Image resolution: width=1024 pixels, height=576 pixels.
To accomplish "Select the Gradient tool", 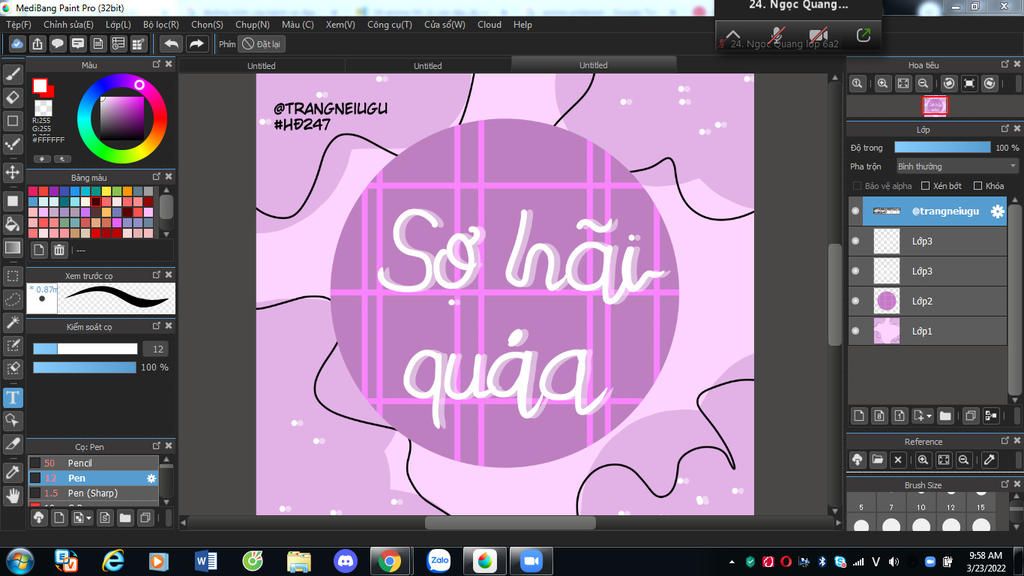I will 13,248.
